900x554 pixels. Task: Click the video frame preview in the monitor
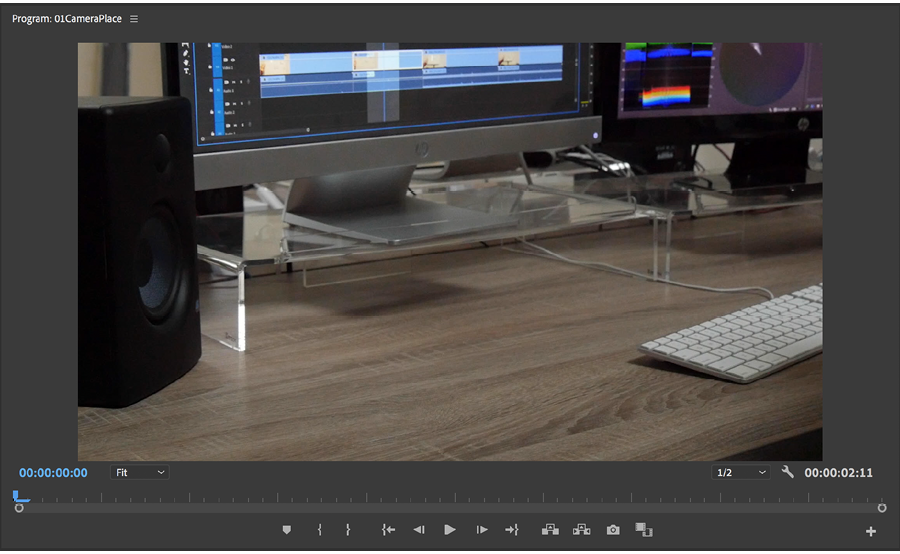click(450, 251)
